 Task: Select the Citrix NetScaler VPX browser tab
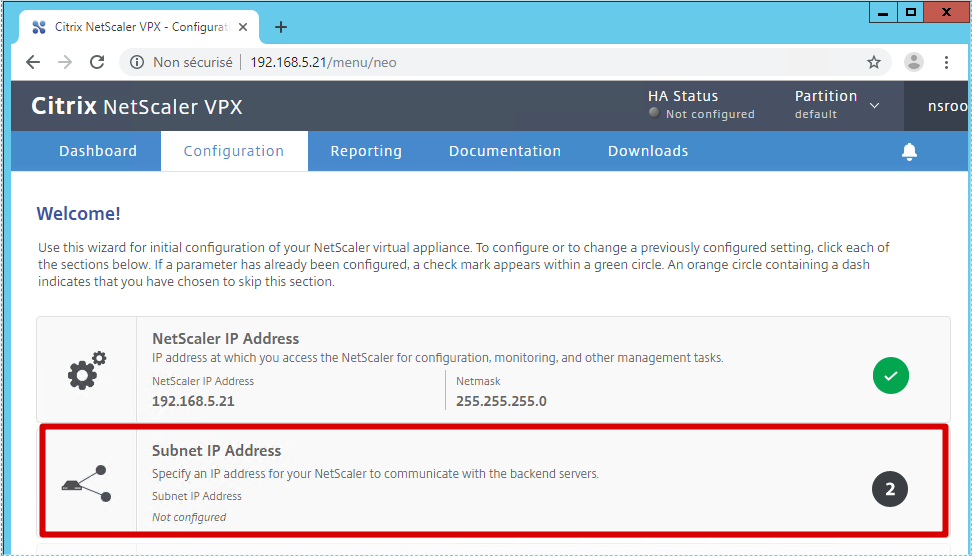click(x=139, y=27)
